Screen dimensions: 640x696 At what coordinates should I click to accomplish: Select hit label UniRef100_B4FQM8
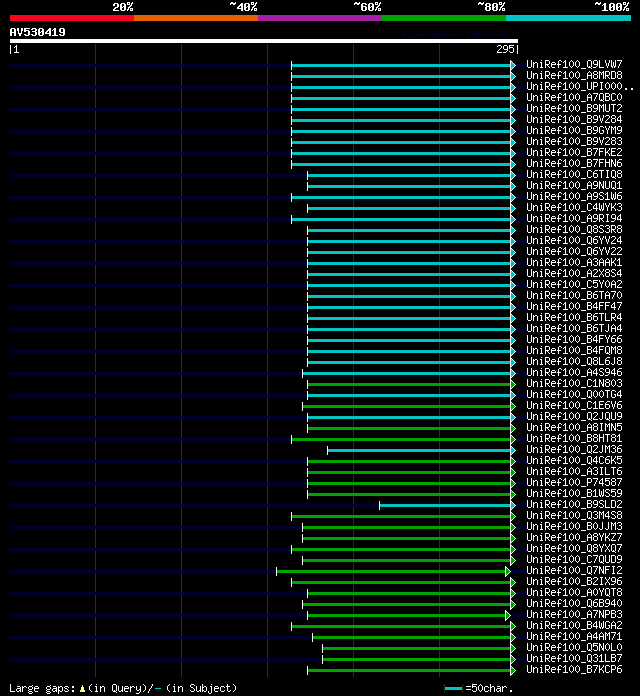[x=574, y=350]
